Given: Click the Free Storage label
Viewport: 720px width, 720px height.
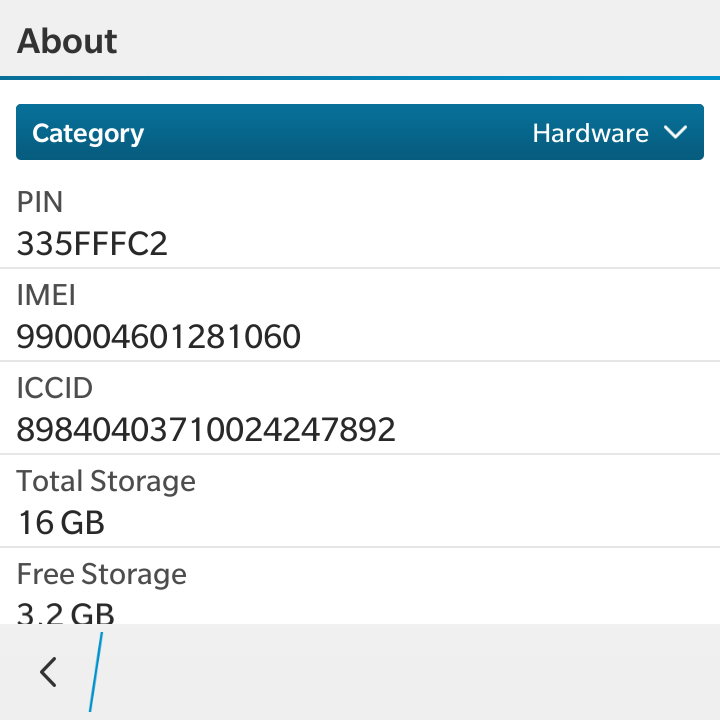Looking at the screenshot, I should tap(102, 574).
